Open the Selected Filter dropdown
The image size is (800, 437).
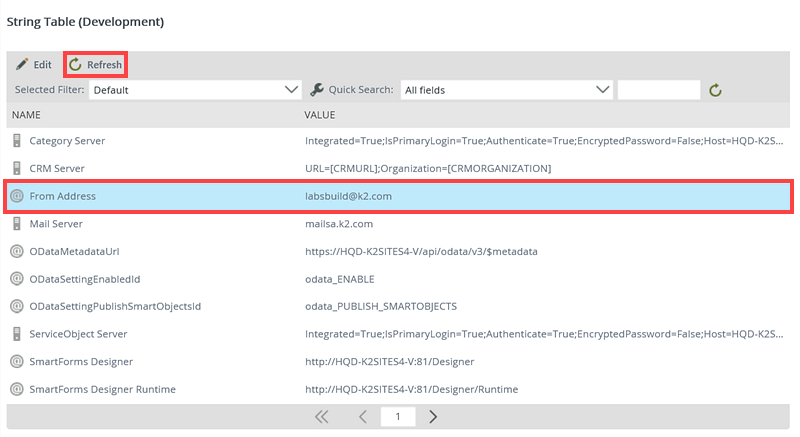coord(195,90)
